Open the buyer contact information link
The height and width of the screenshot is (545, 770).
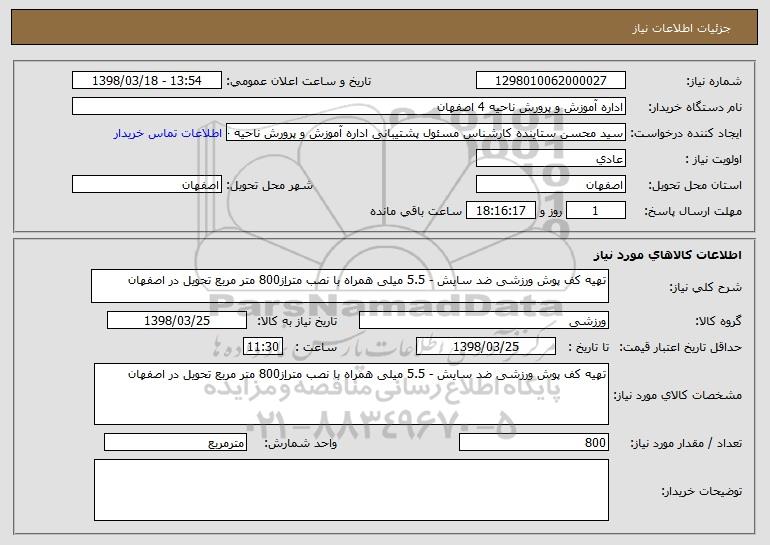click(x=168, y=133)
